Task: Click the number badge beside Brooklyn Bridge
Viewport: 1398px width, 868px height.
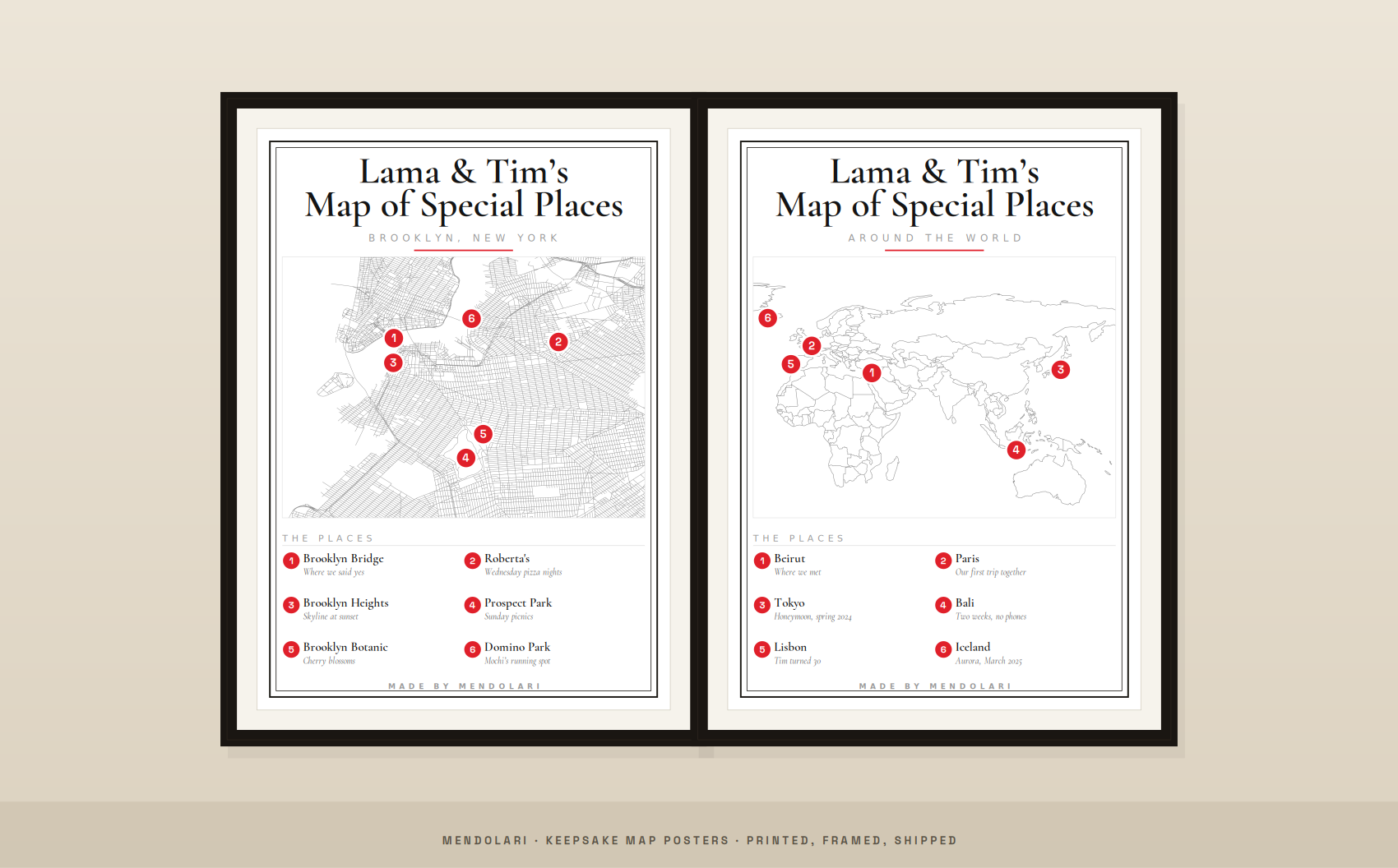Action: 291,561
